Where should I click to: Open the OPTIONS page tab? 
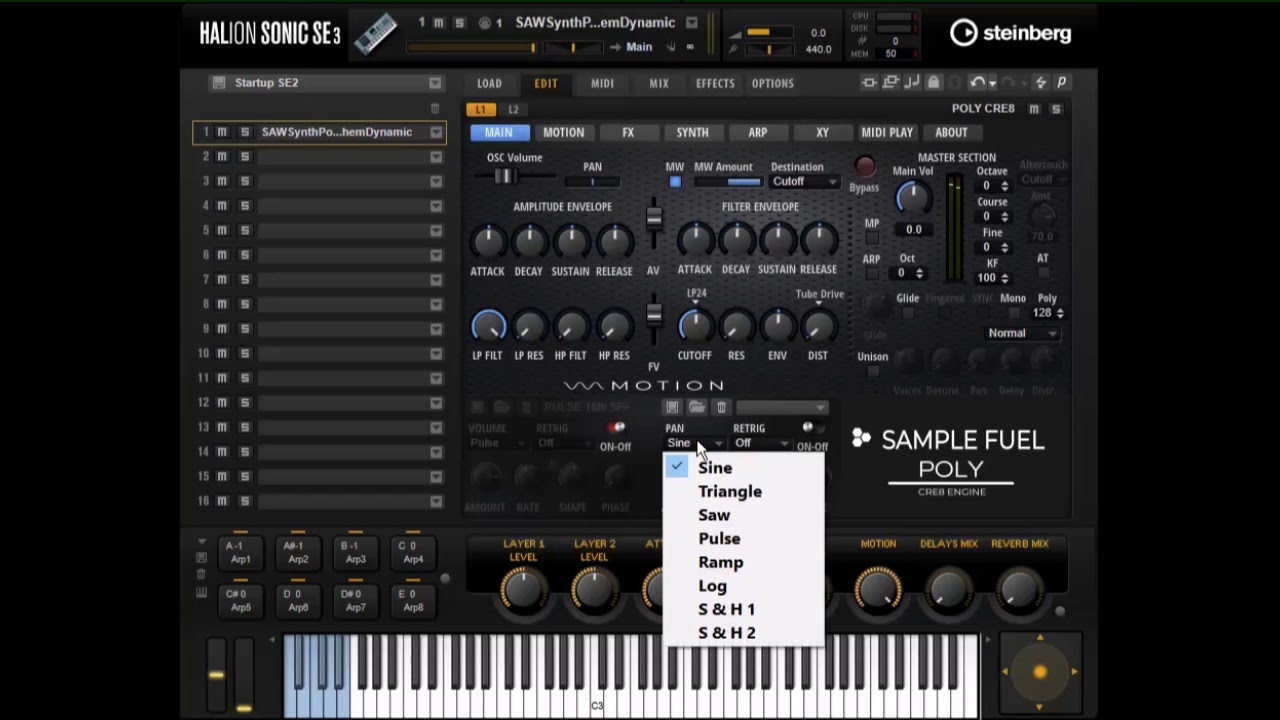tap(773, 83)
